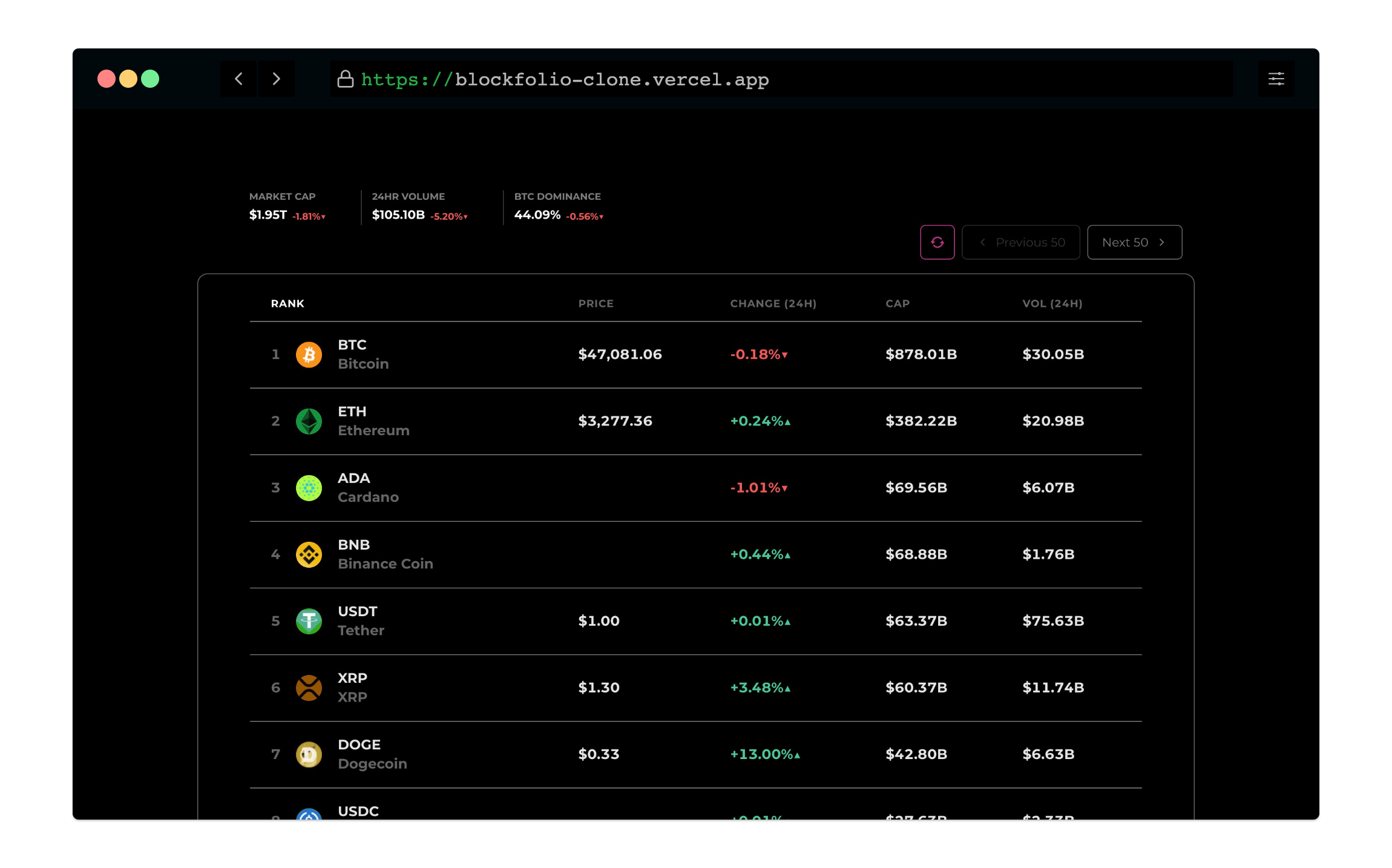Click the Binance Coin logo
The height and width of the screenshot is (868, 1392).
309,554
